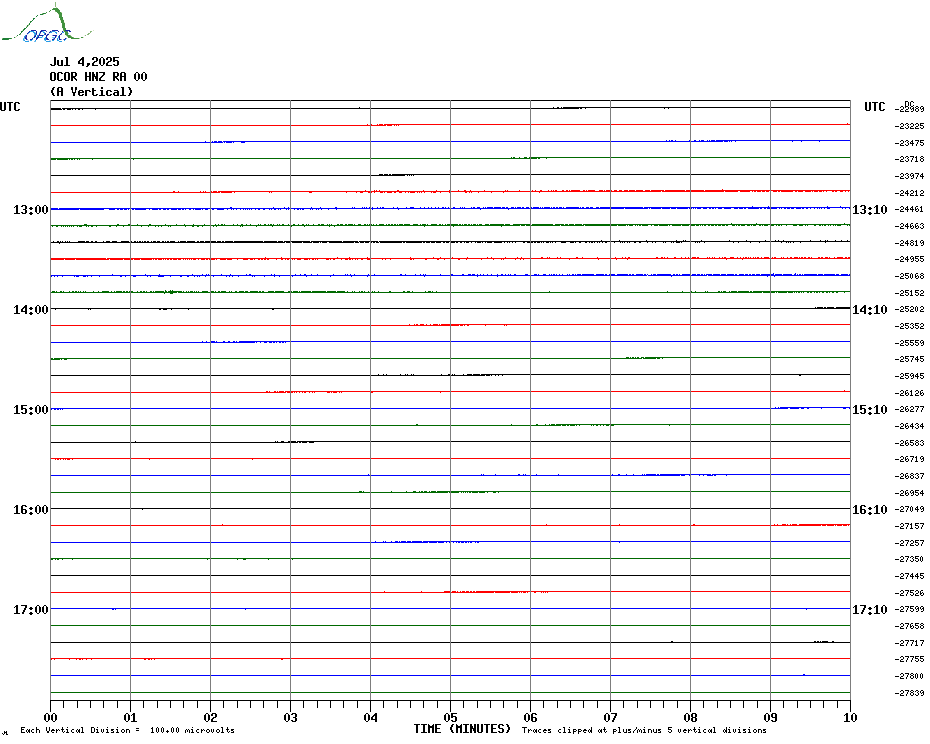
Task: Click the DC offset value -27350
Action: pos(909,559)
